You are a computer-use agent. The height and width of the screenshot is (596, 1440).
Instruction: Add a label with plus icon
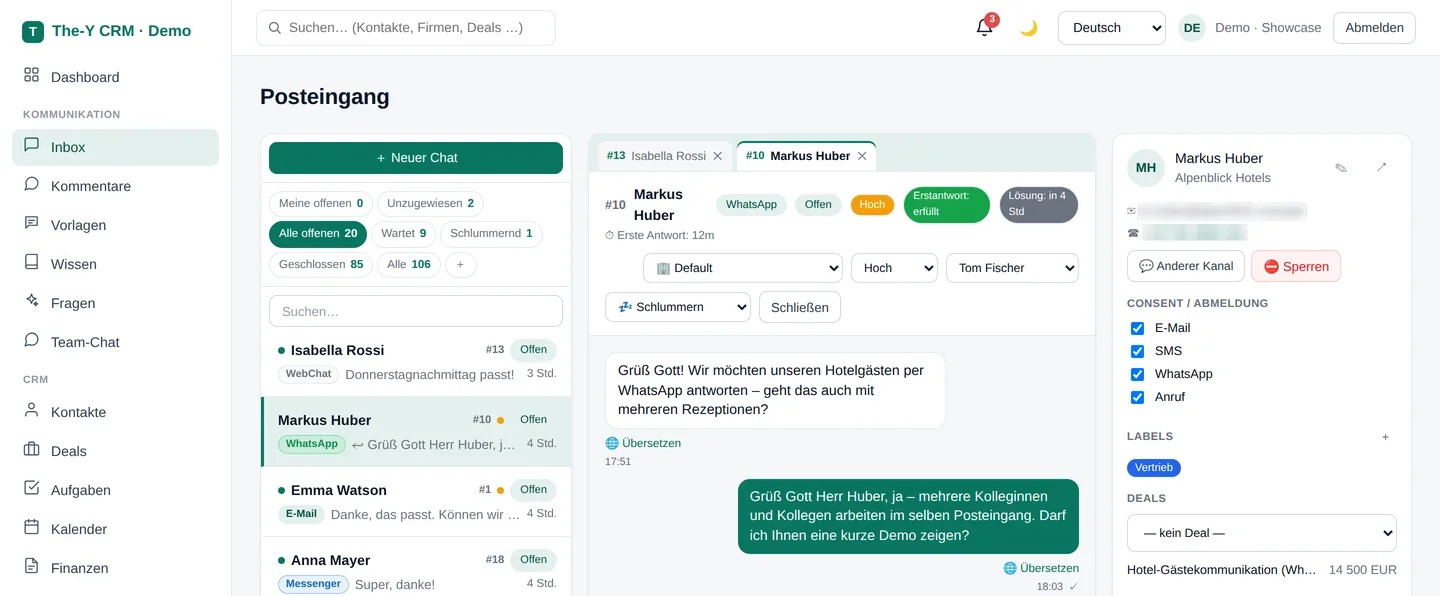coord(1385,437)
